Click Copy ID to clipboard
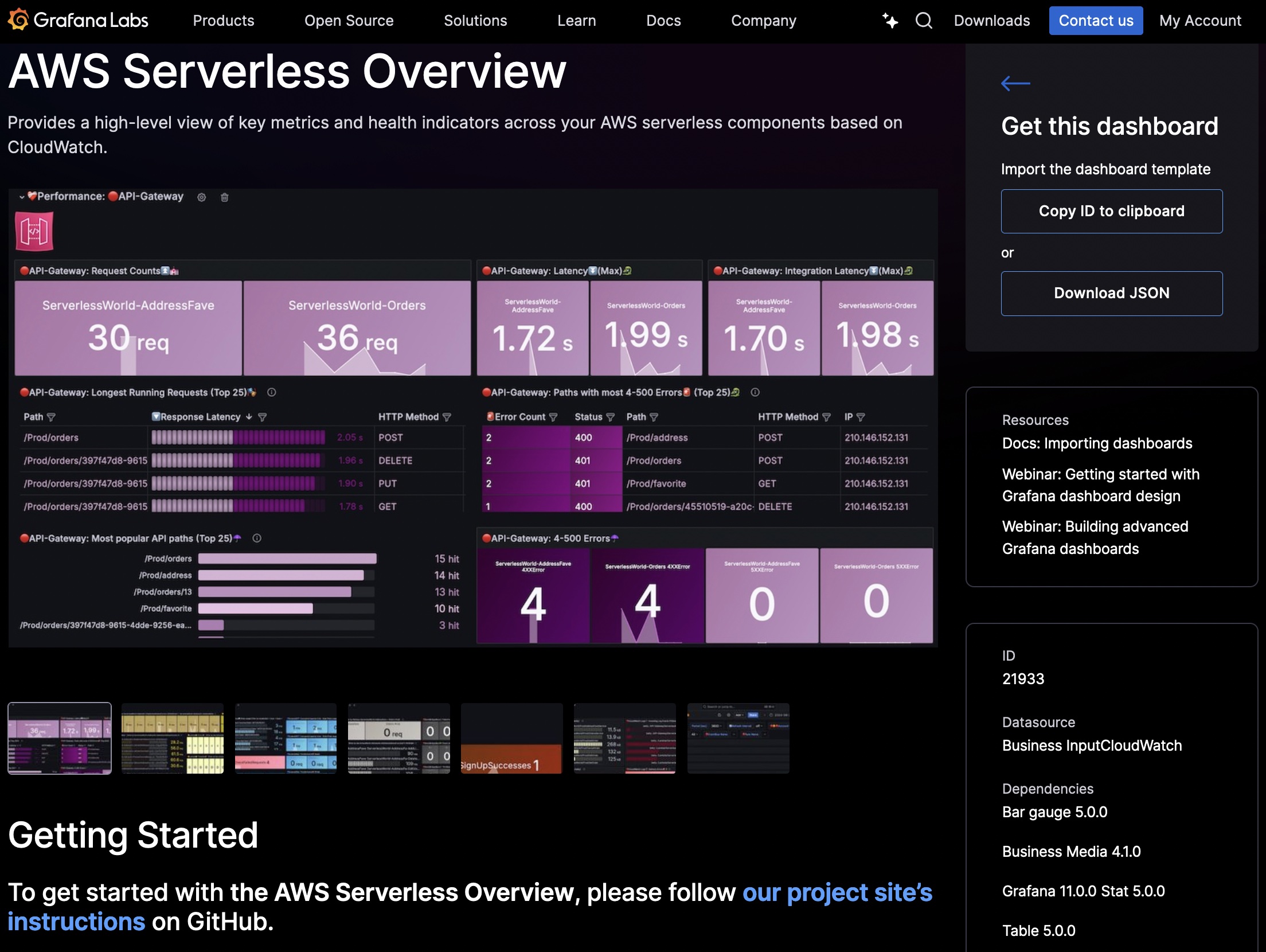The image size is (1266, 952). (1111, 211)
